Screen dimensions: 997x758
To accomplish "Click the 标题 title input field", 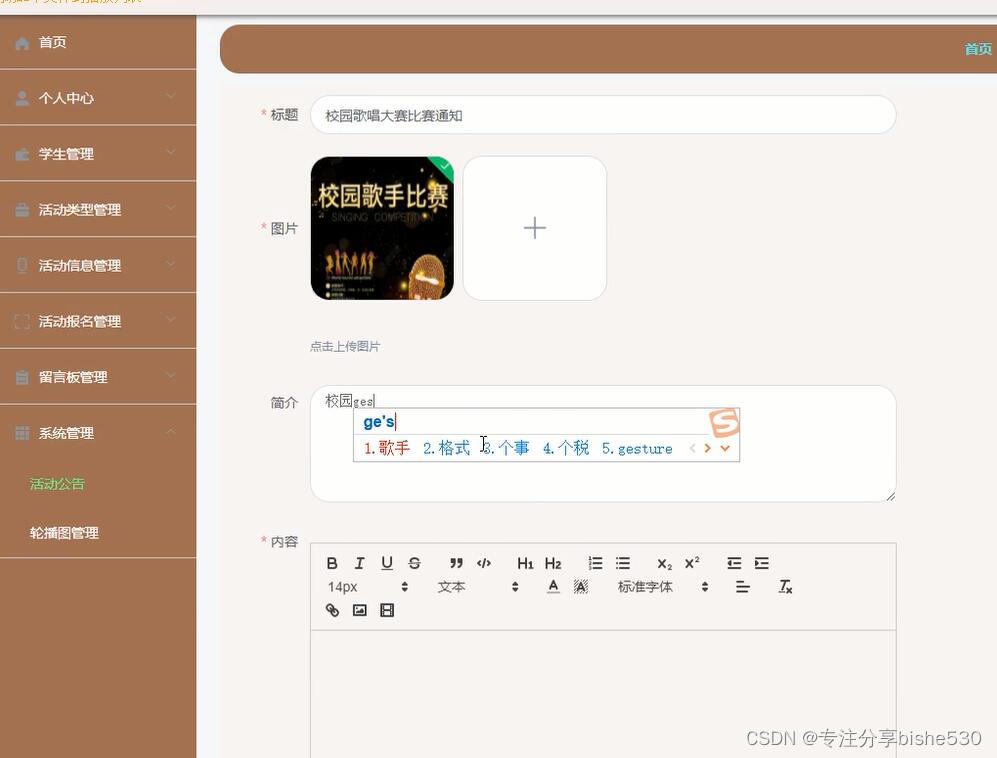I will pos(603,115).
